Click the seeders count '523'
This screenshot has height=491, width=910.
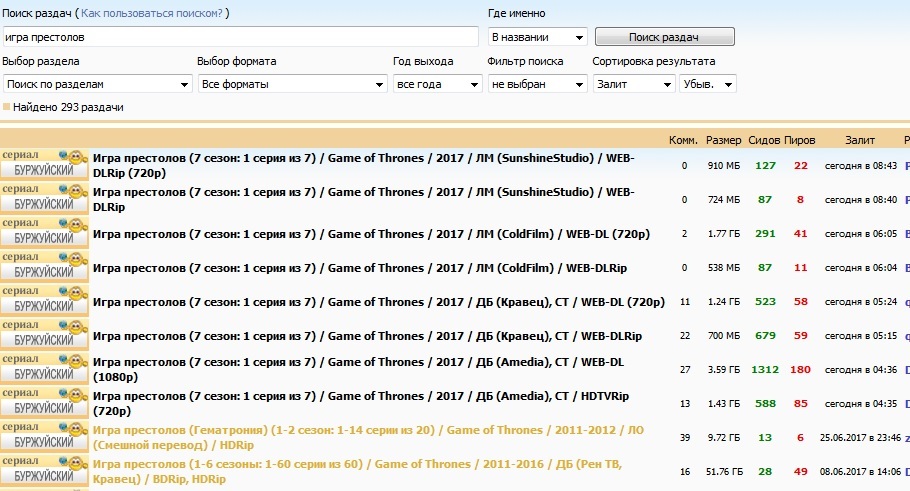[x=765, y=302]
